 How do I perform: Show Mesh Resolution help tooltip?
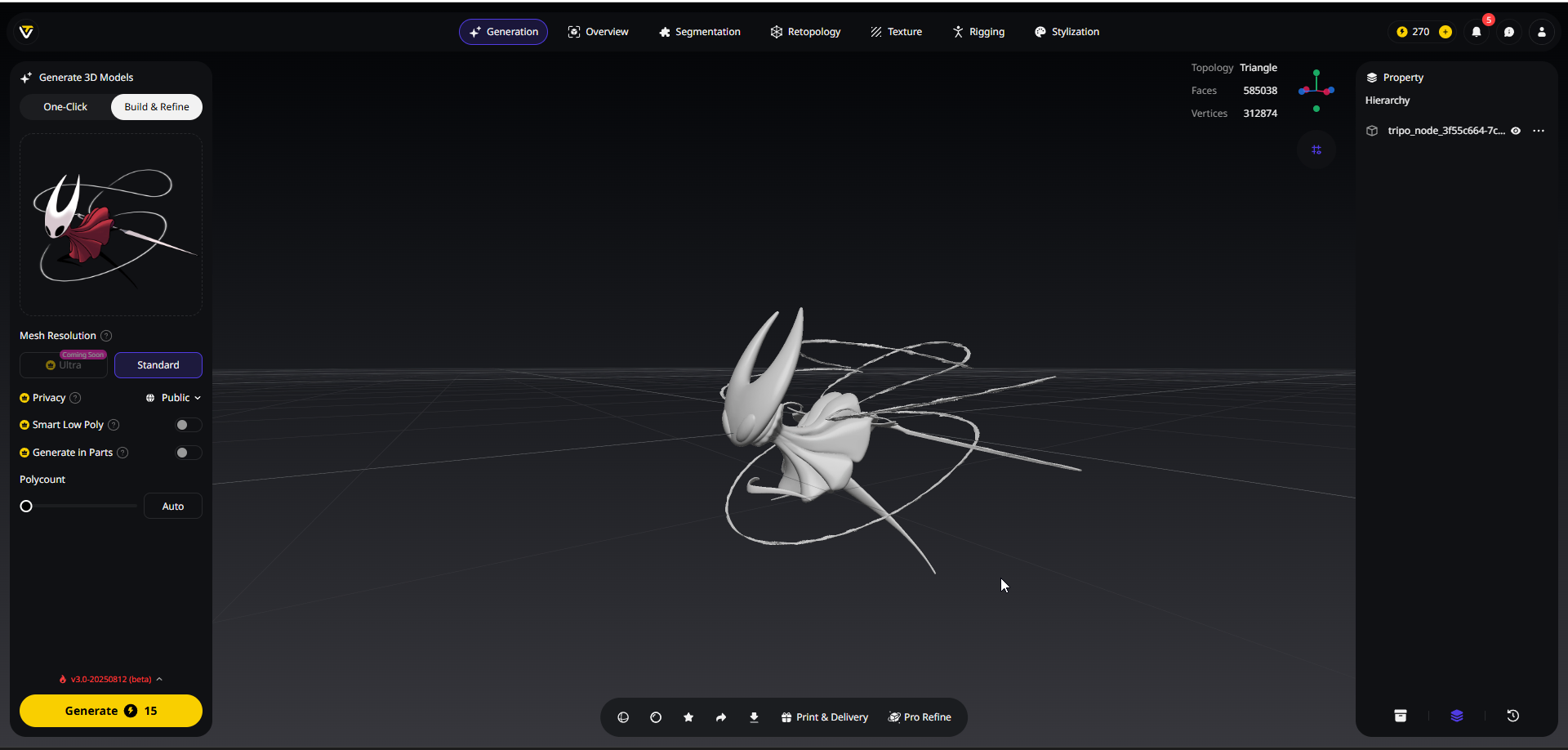coord(106,336)
